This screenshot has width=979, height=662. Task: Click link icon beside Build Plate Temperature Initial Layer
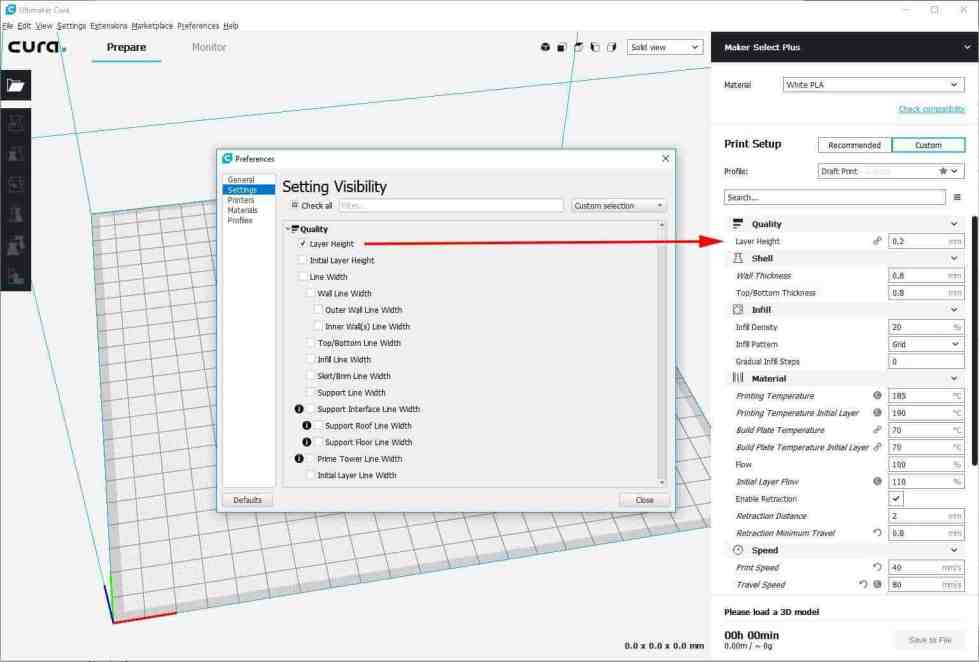(877, 447)
